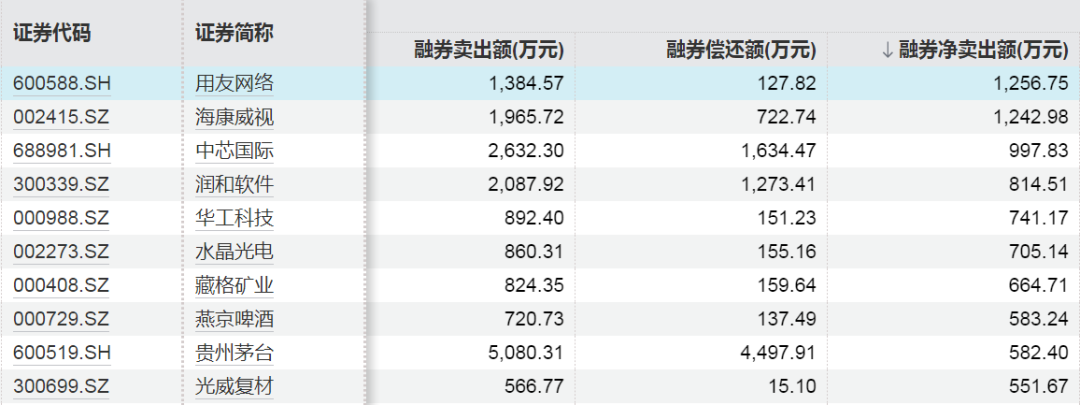Open the 藏格矿业 stock link
The width and height of the screenshot is (1080, 405).
point(234,286)
